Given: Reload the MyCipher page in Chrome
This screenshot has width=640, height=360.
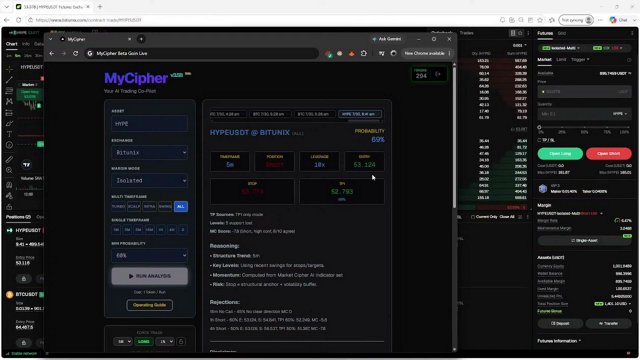Looking at the screenshot, I should [76, 53].
